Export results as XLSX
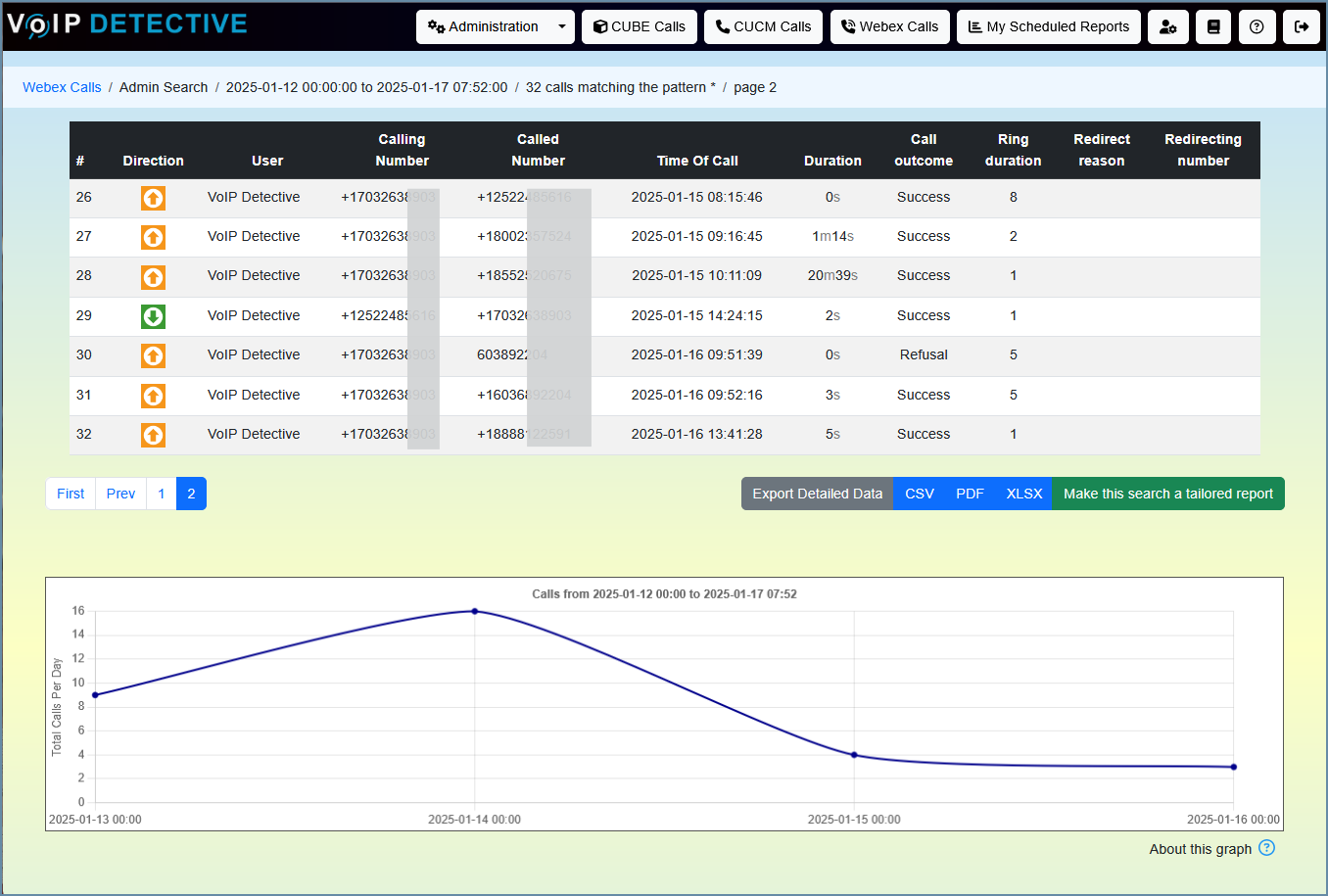Screen dimensions: 1328x896 [1023, 494]
